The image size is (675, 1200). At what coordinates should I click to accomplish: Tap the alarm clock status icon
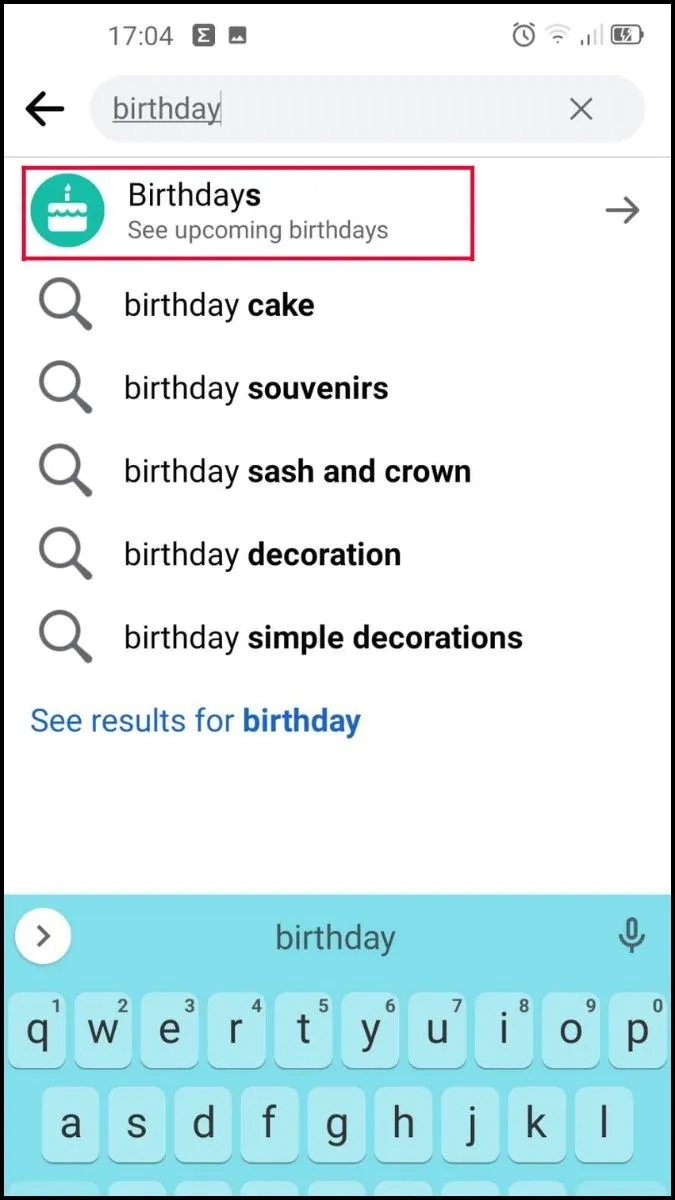point(523,36)
